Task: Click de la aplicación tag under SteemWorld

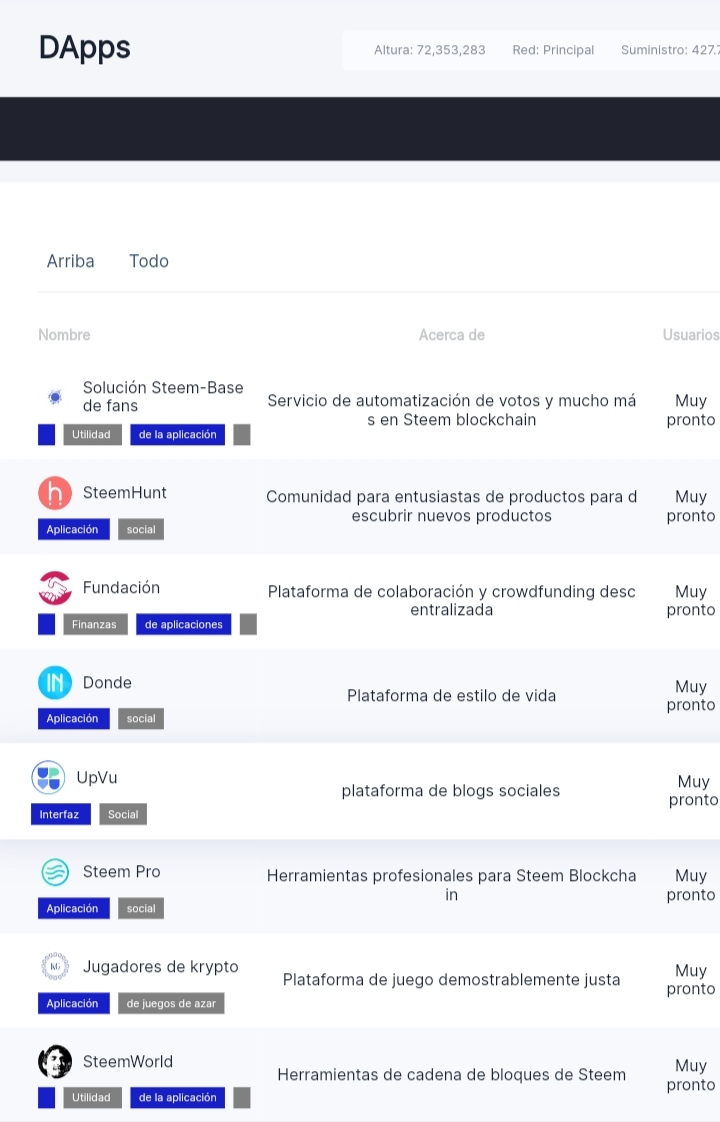Action: point(177,1098)
